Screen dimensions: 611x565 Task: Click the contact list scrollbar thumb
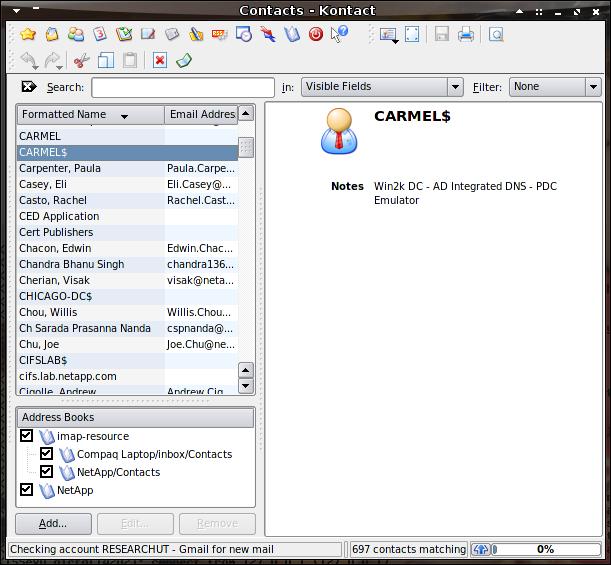245,148
